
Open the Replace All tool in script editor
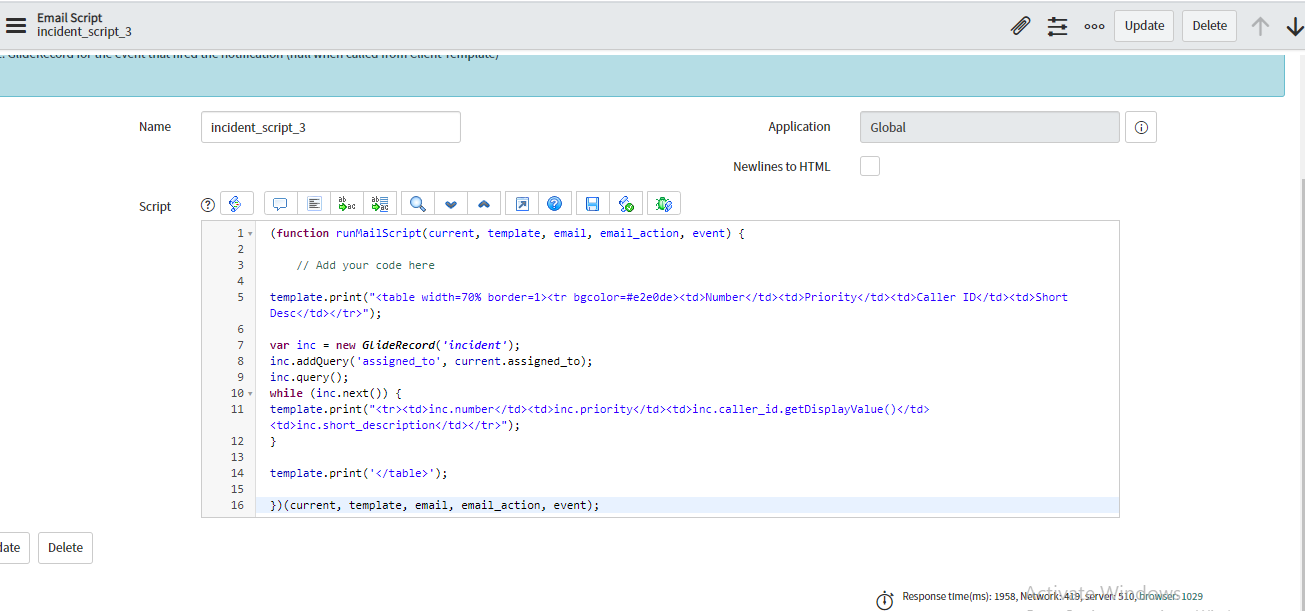click(380, 204)
